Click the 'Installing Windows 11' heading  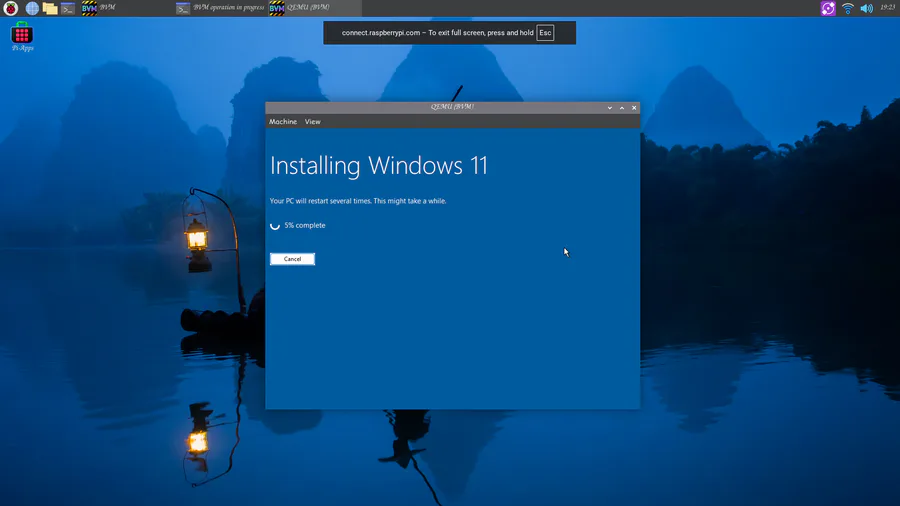(379, 166)
